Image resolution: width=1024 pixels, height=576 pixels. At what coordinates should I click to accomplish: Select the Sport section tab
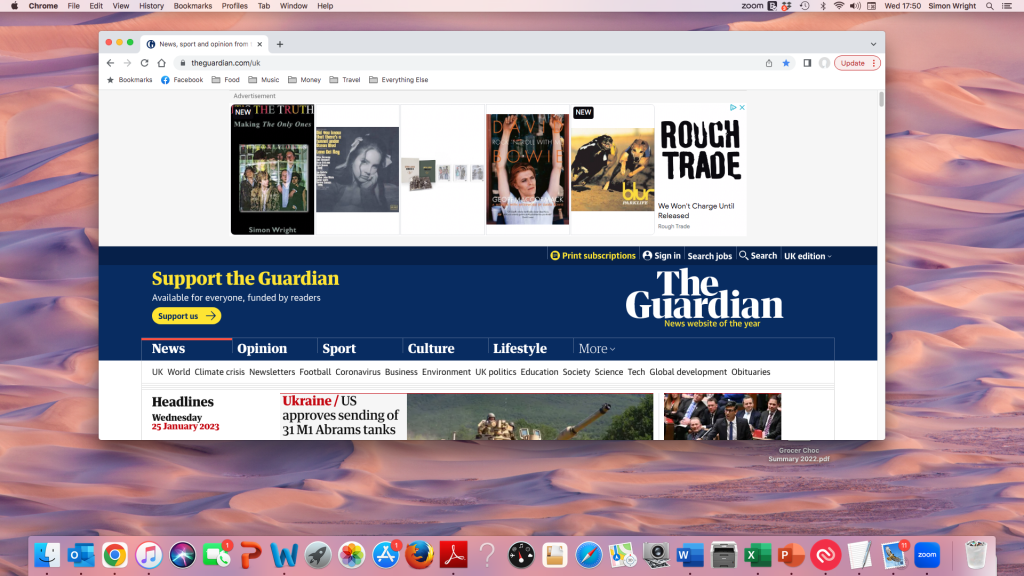(x=339, y=349)
